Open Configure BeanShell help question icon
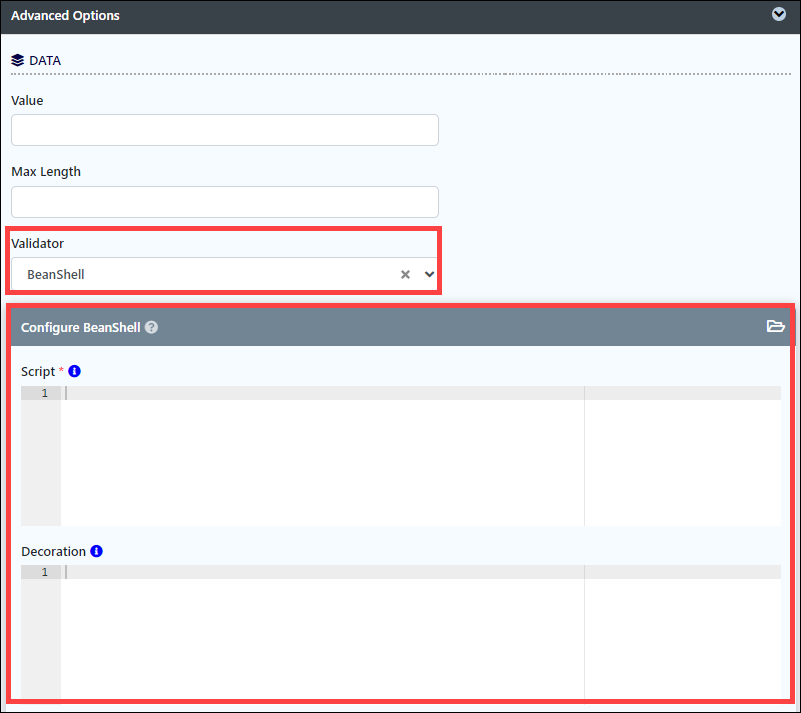The image size is (801, 713). tap(151, 327)
